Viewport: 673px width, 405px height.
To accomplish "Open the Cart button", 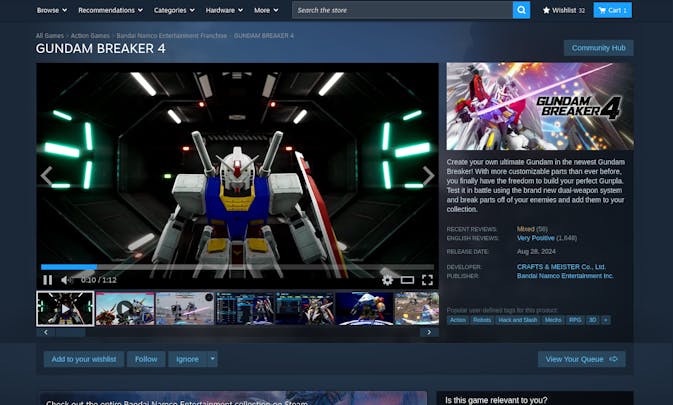I will (612, 10).
